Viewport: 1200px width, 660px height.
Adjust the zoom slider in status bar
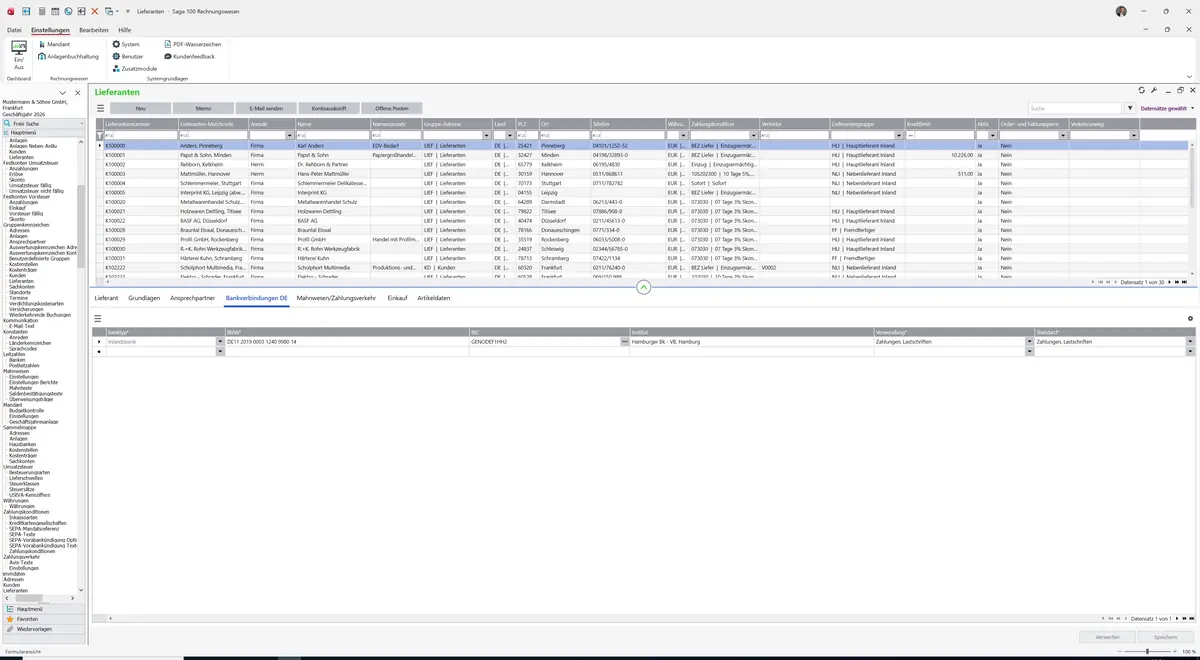1148,651
